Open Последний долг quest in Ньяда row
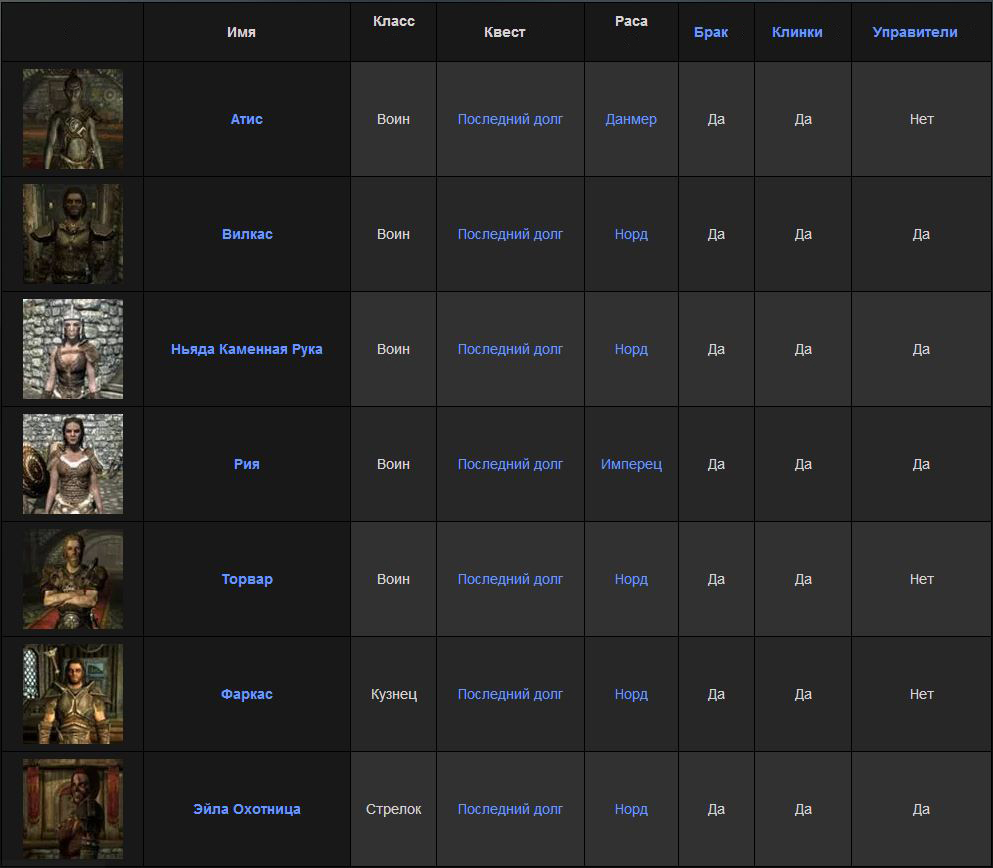993x868 pixels. click(510, 349)
